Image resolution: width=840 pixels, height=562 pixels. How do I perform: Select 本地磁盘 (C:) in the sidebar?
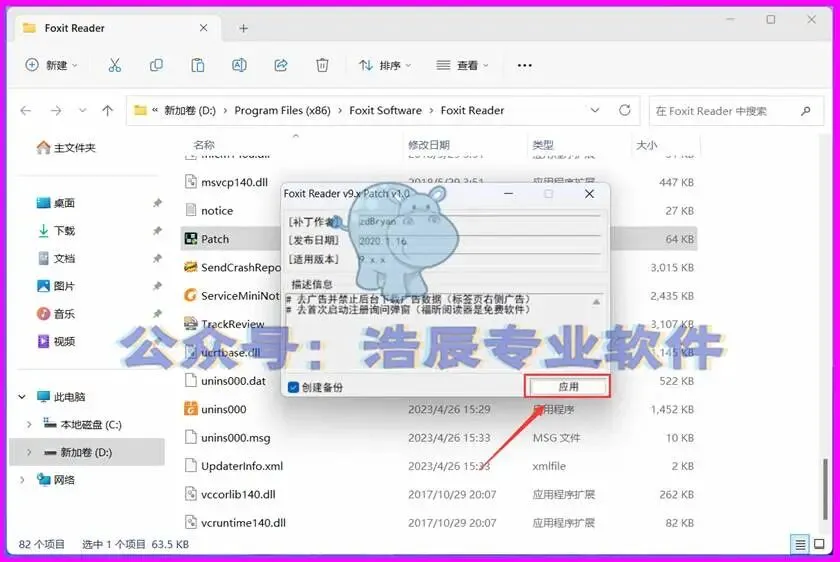[x=83, y=424]
